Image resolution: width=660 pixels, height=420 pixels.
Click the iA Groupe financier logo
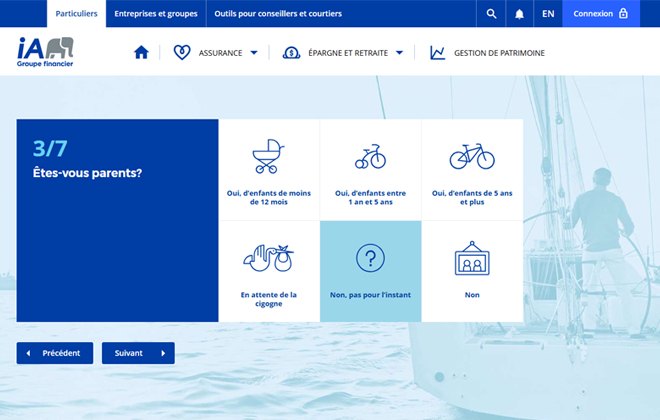pyautogui.click(x=45, y=52)
